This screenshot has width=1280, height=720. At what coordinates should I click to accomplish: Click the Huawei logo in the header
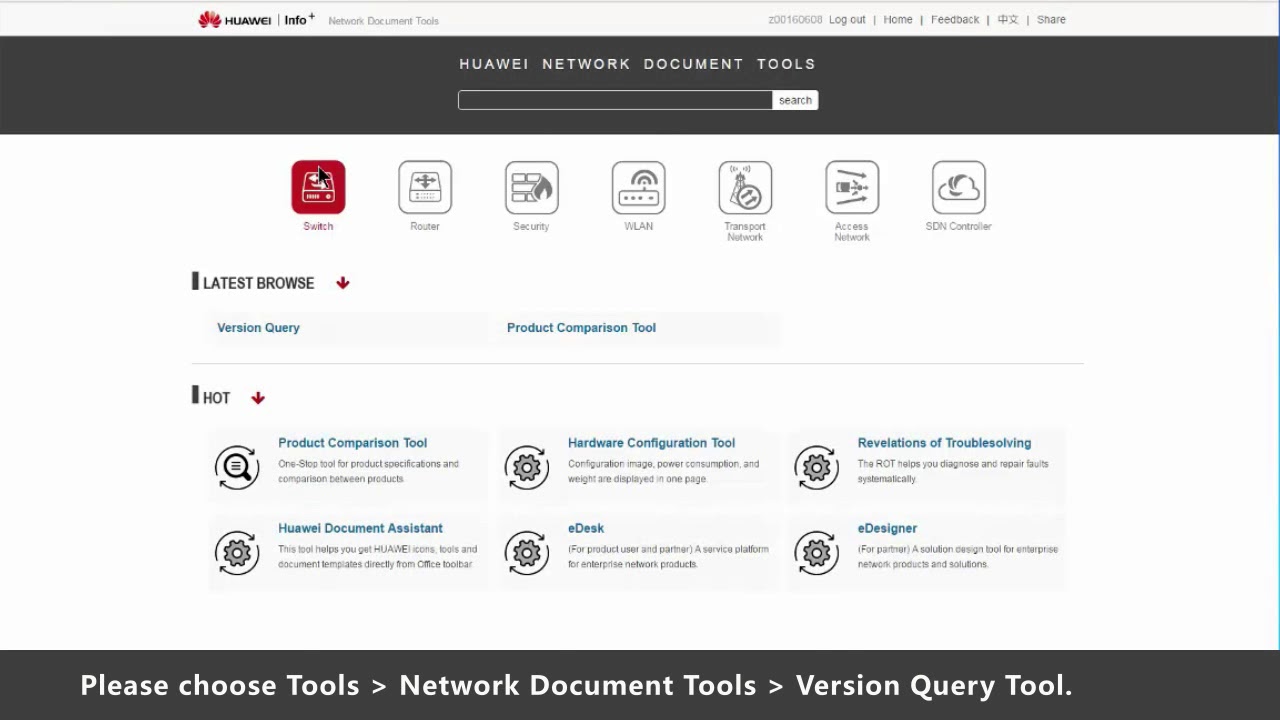coord(235,20)
